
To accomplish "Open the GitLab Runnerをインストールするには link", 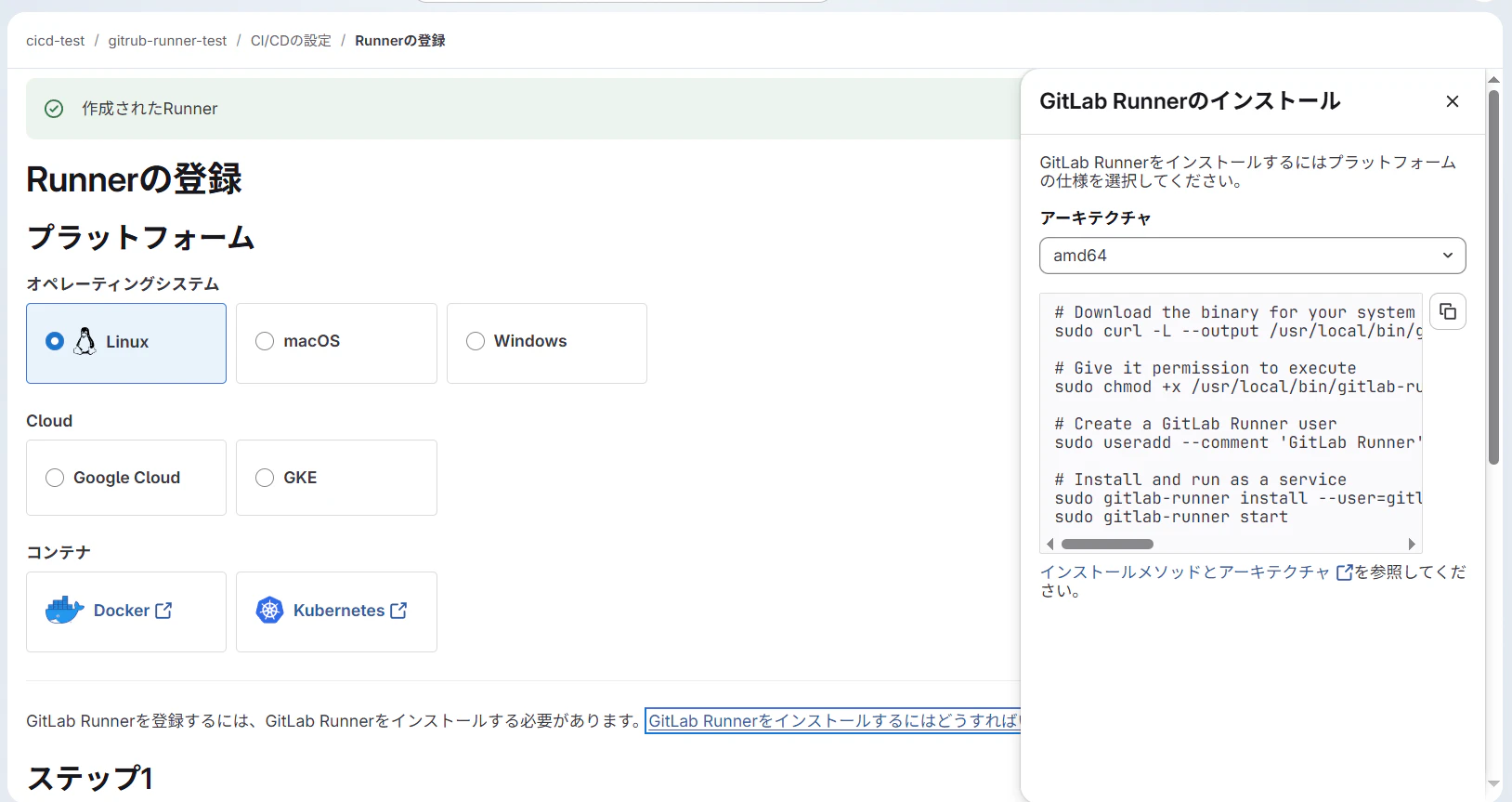I will click(833, 721).
